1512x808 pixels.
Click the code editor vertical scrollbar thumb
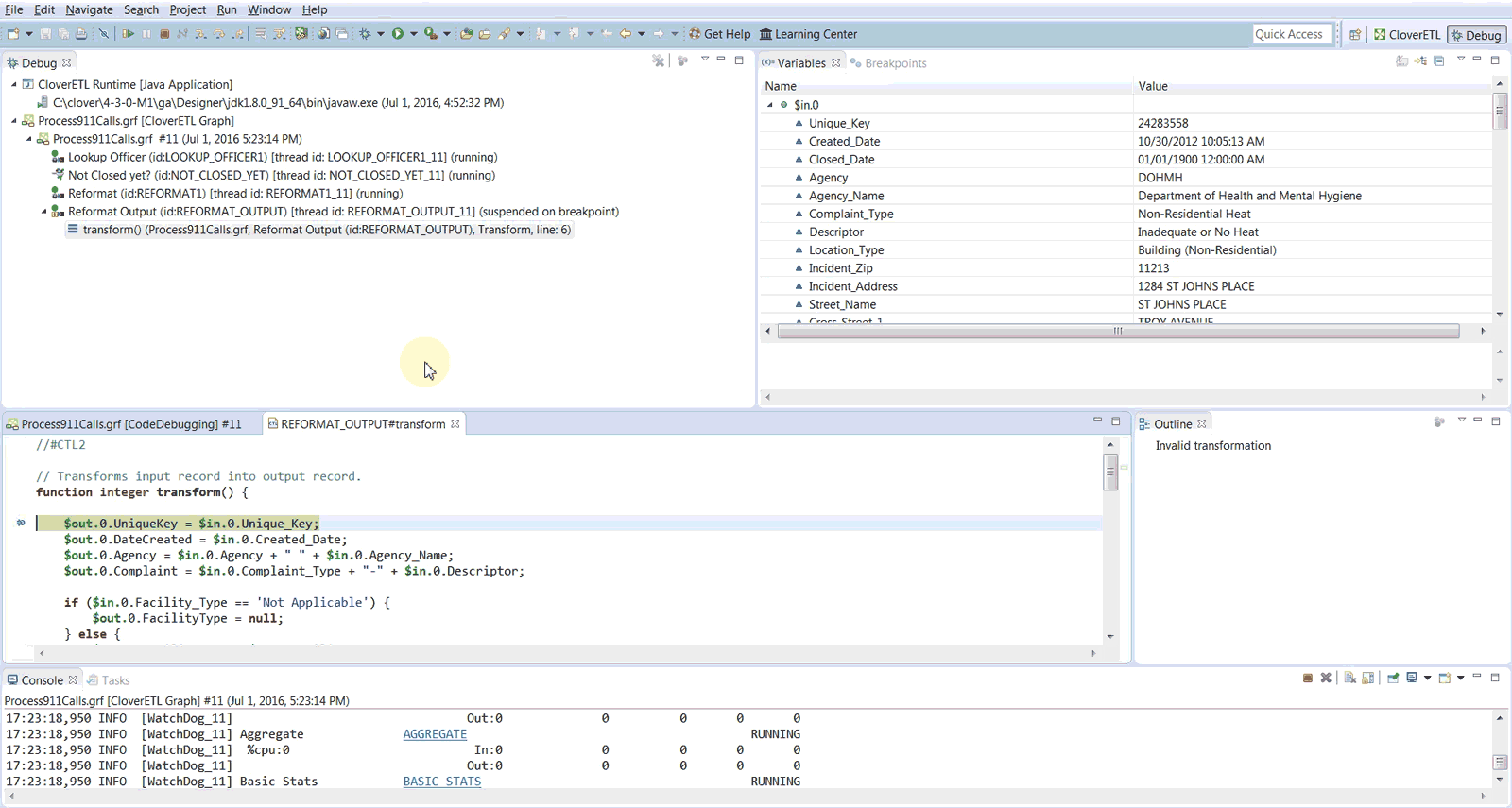(1110, 472)
